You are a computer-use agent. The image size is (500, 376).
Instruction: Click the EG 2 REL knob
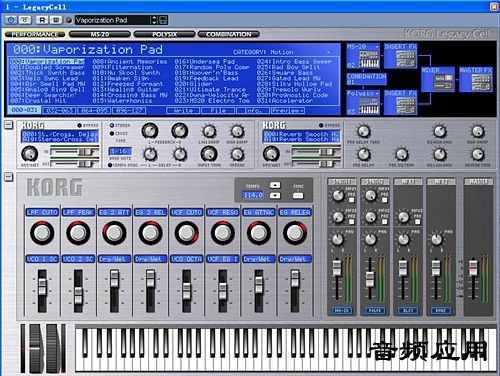click(150, 233)
